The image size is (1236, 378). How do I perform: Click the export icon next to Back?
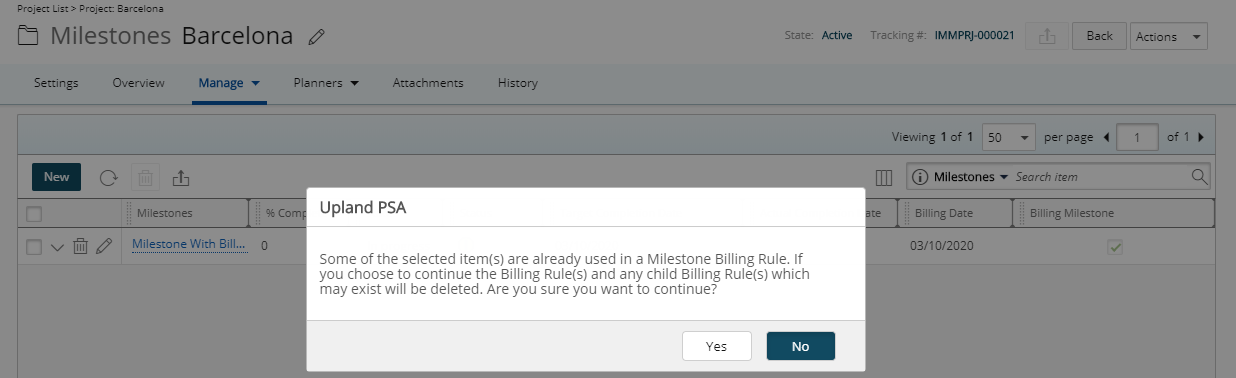tap(1046, 36)
